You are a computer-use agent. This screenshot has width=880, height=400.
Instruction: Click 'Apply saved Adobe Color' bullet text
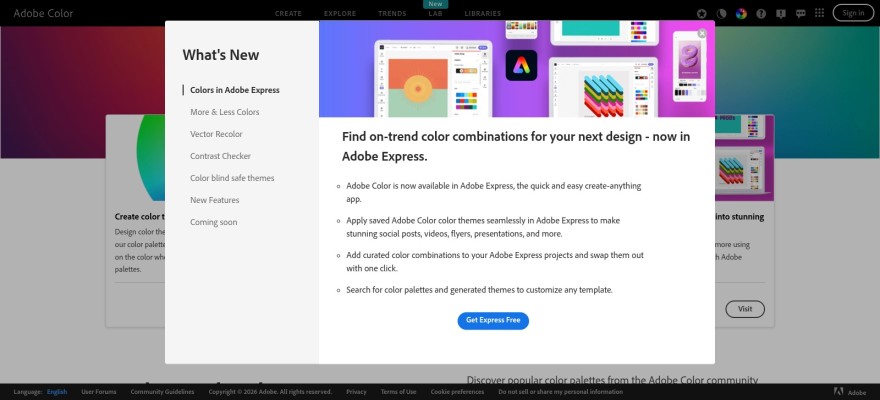(x=483, y=227)
